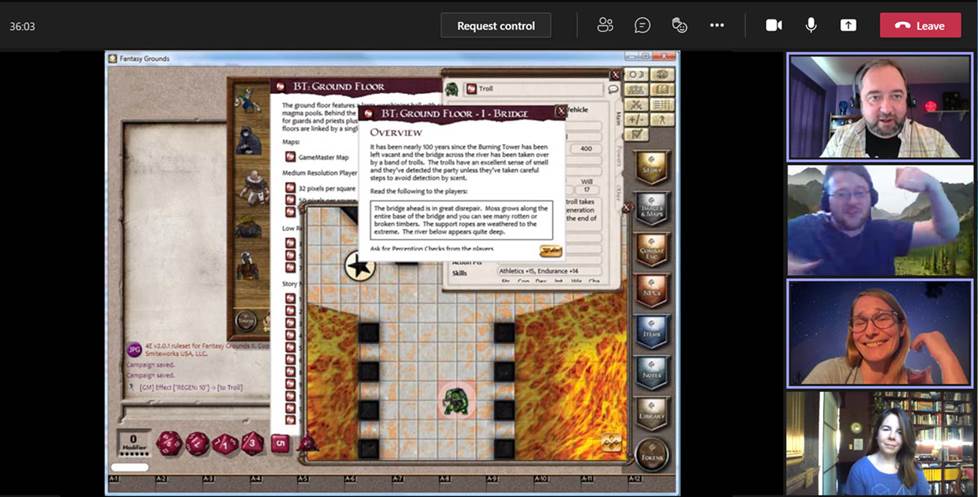Screen dimensions: 978x497
Task: Click the Overview heading in Bridge window
Action: coord(396,132)
